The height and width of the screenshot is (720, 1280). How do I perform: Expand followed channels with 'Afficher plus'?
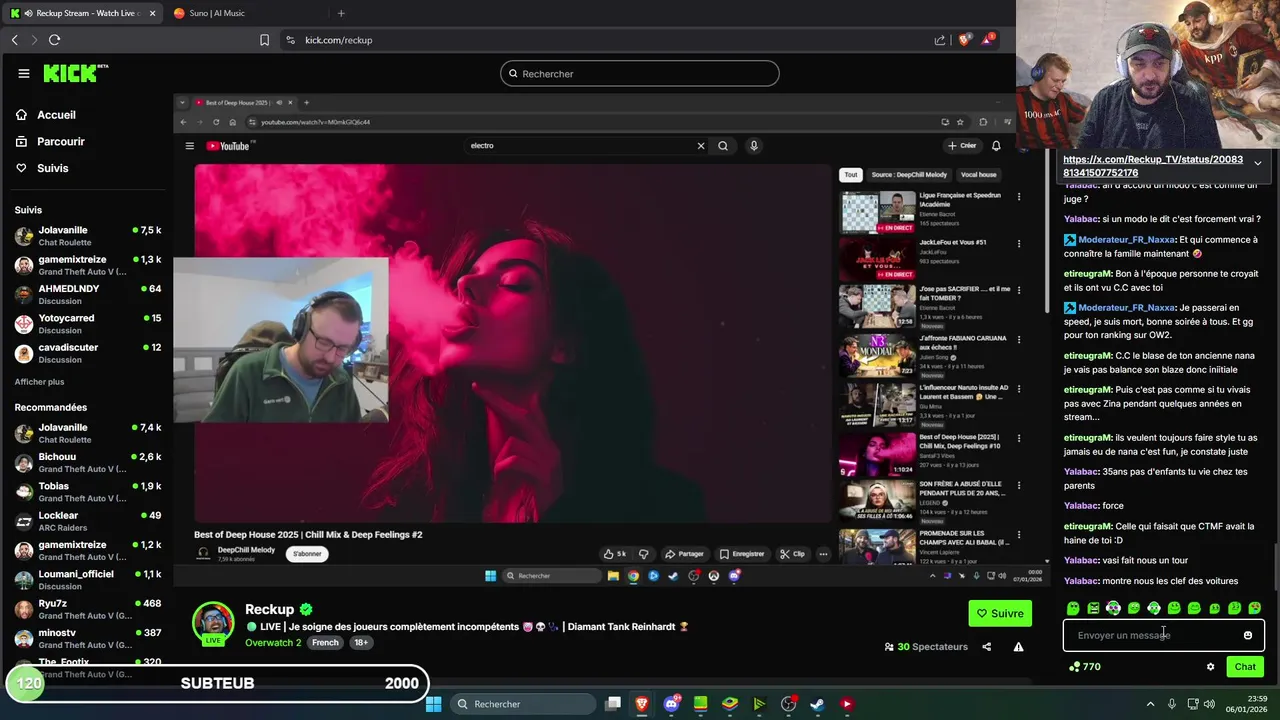click(39, 382)
